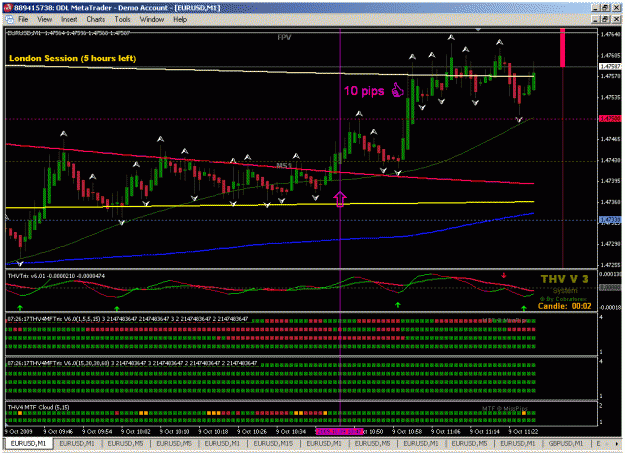Click the 9 Oct 10:58 time label
The image size is (625, 453).
(407, 431)
